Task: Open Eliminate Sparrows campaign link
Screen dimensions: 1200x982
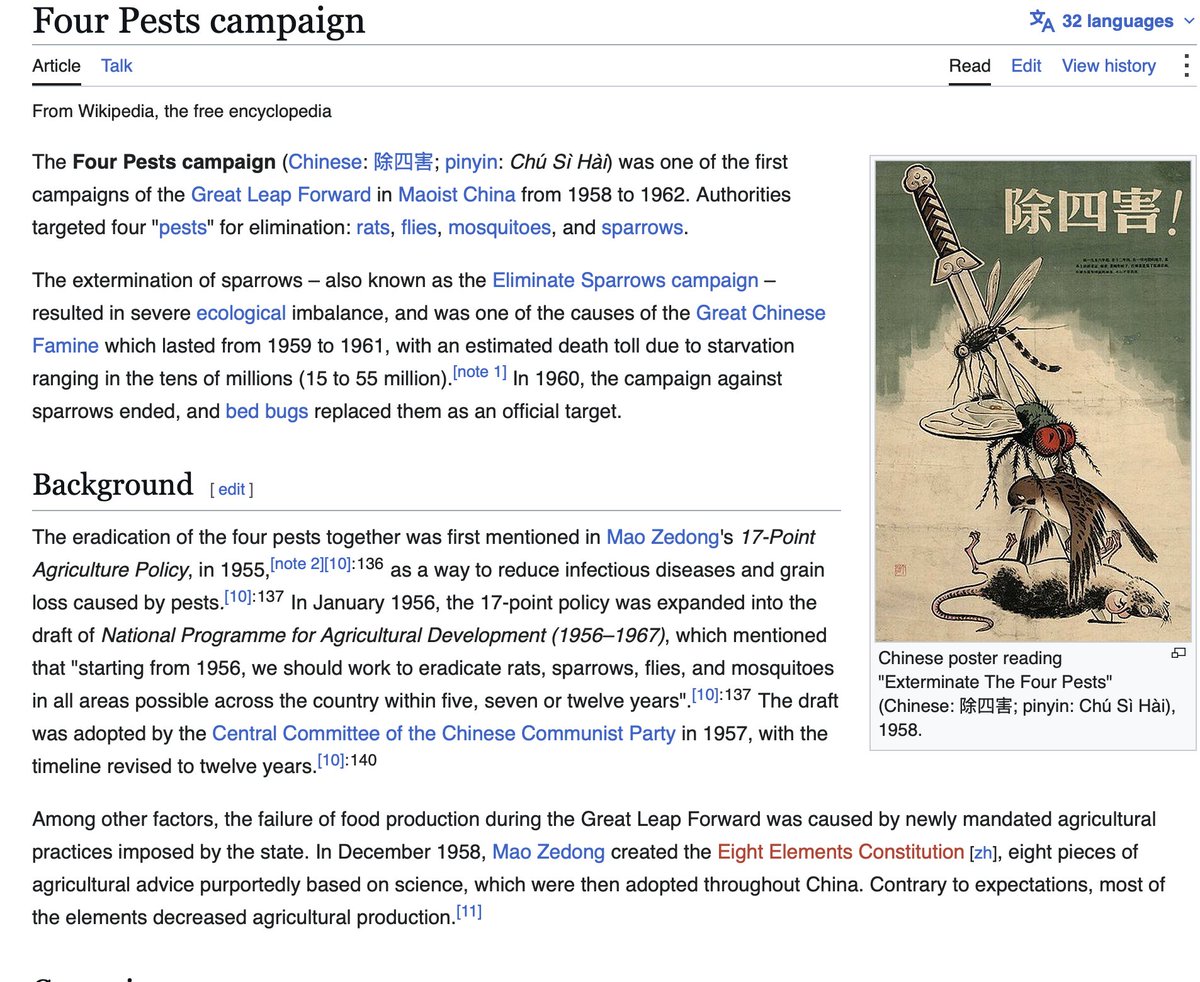Action: pos(625,280)
